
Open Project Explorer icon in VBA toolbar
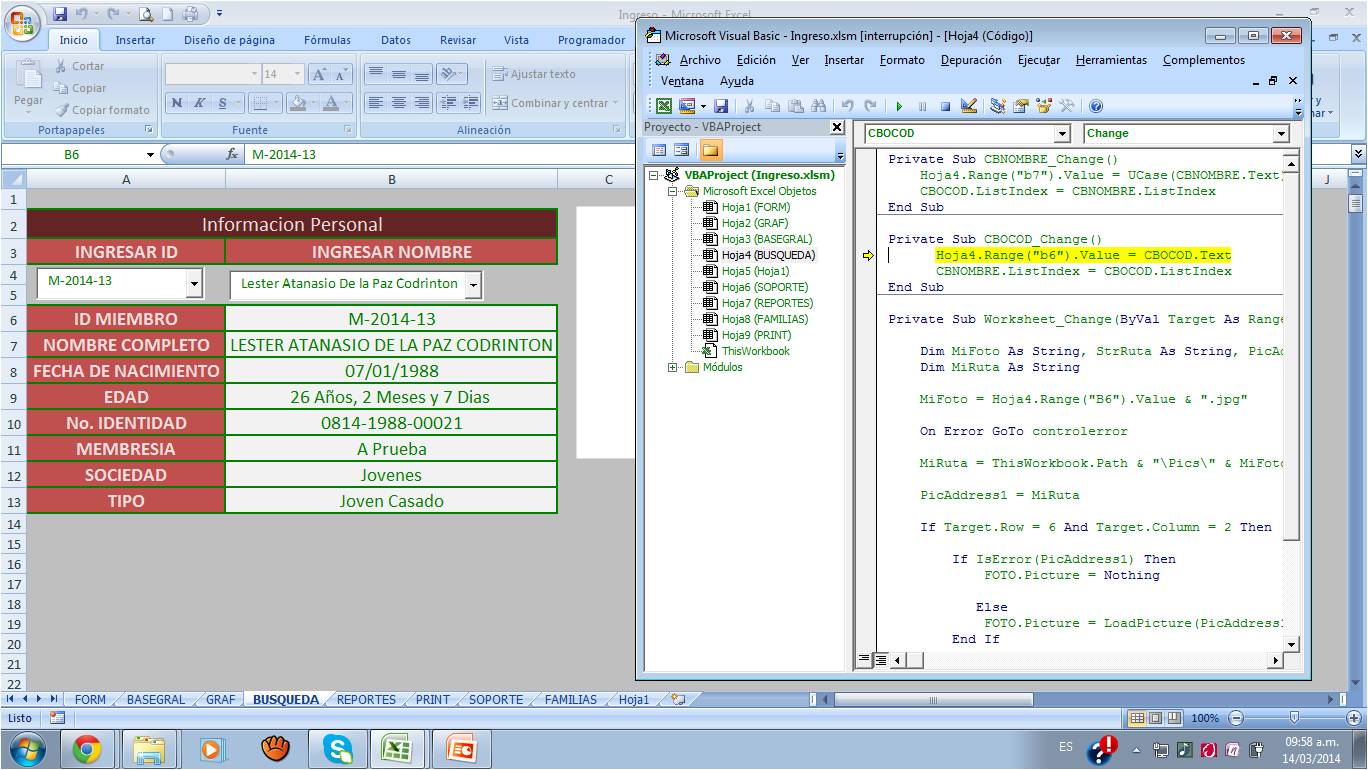pyautogui.click(x=998, y=106)
